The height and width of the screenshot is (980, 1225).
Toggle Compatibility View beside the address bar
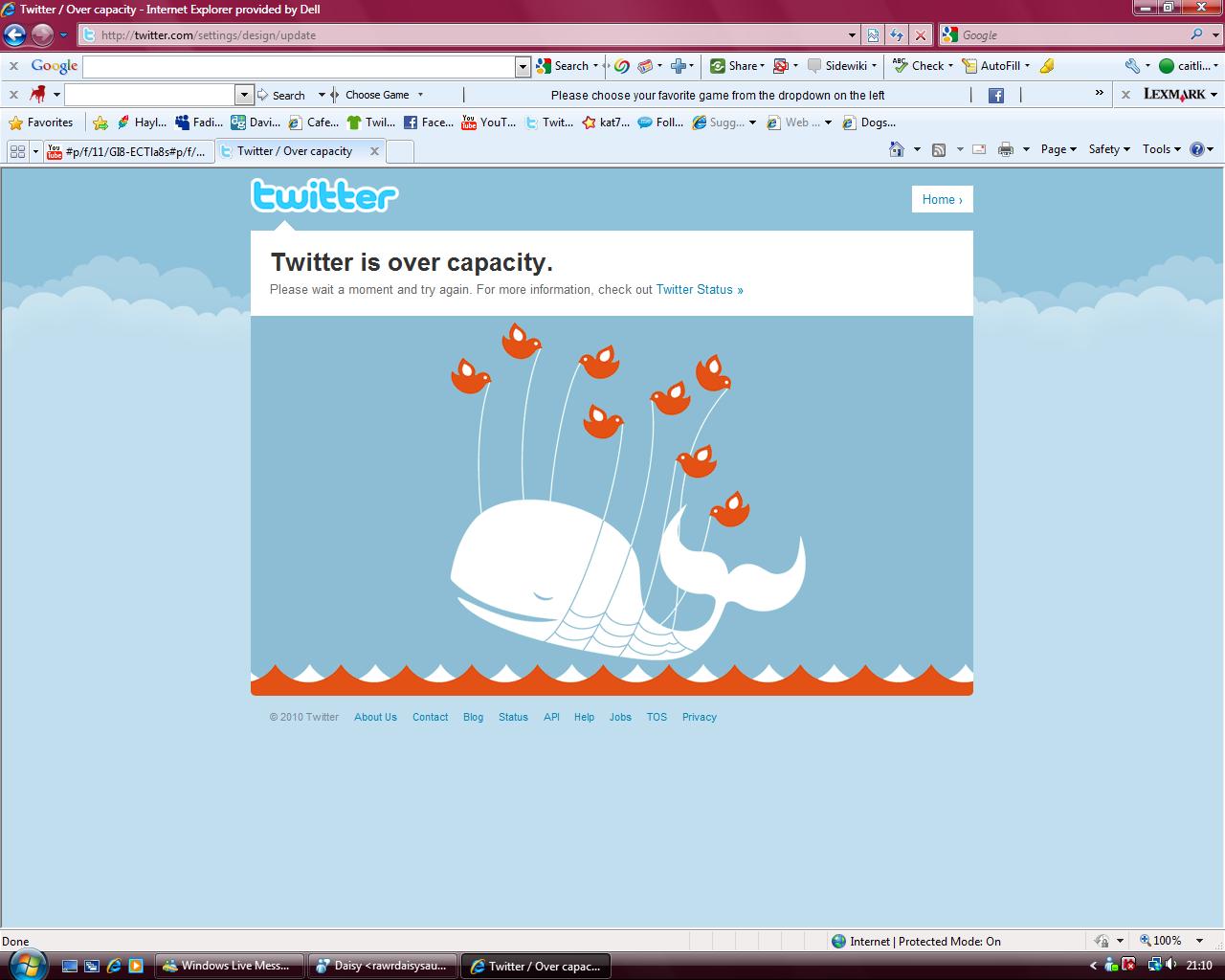coord(873,35)
